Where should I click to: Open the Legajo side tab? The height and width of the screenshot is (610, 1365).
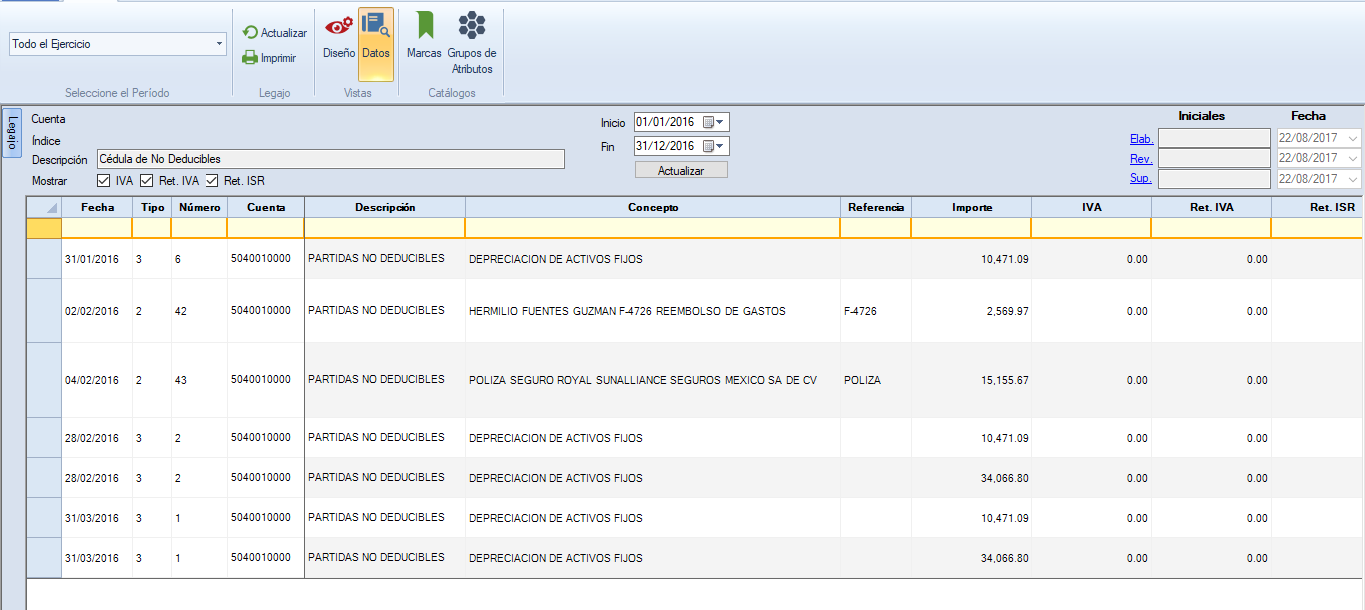12,133
